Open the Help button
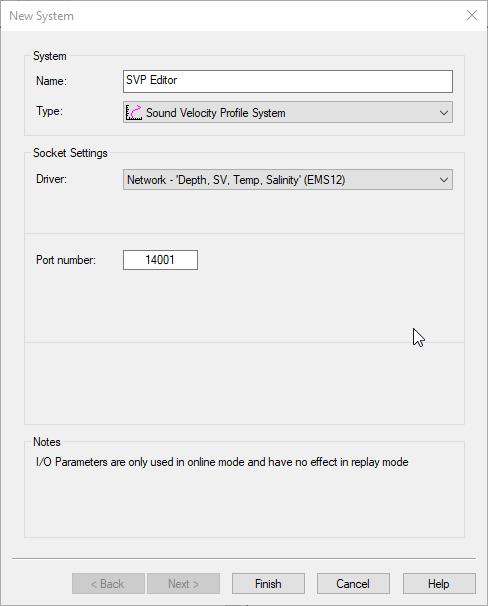 click(x=439, y=584)
